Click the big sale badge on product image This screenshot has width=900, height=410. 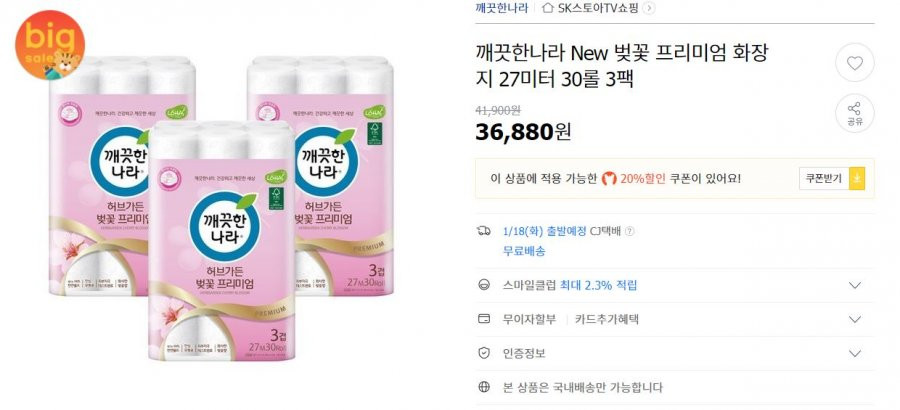tap(49, 45)
